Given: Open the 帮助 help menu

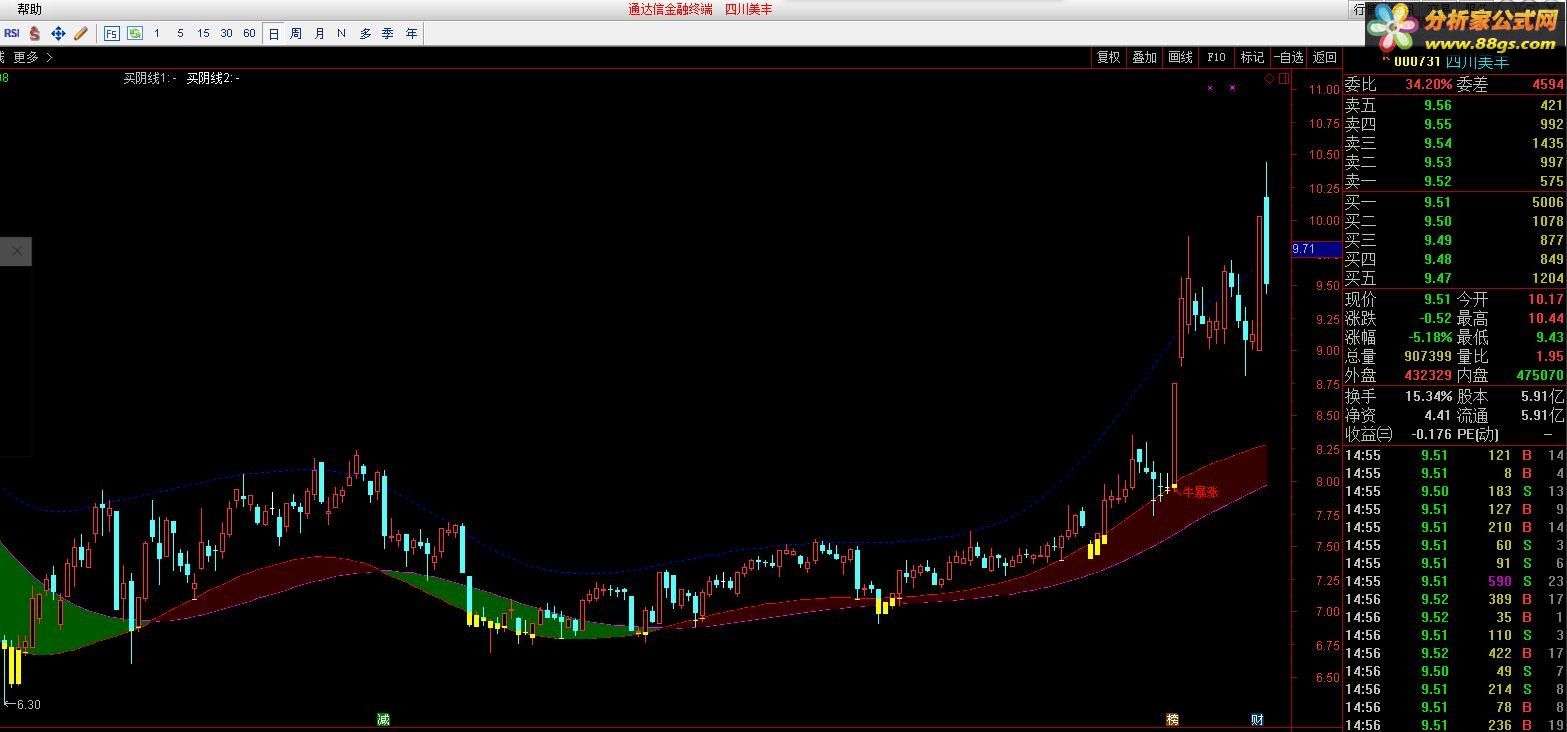Looking at the screenshot, I should pos(30,9).
